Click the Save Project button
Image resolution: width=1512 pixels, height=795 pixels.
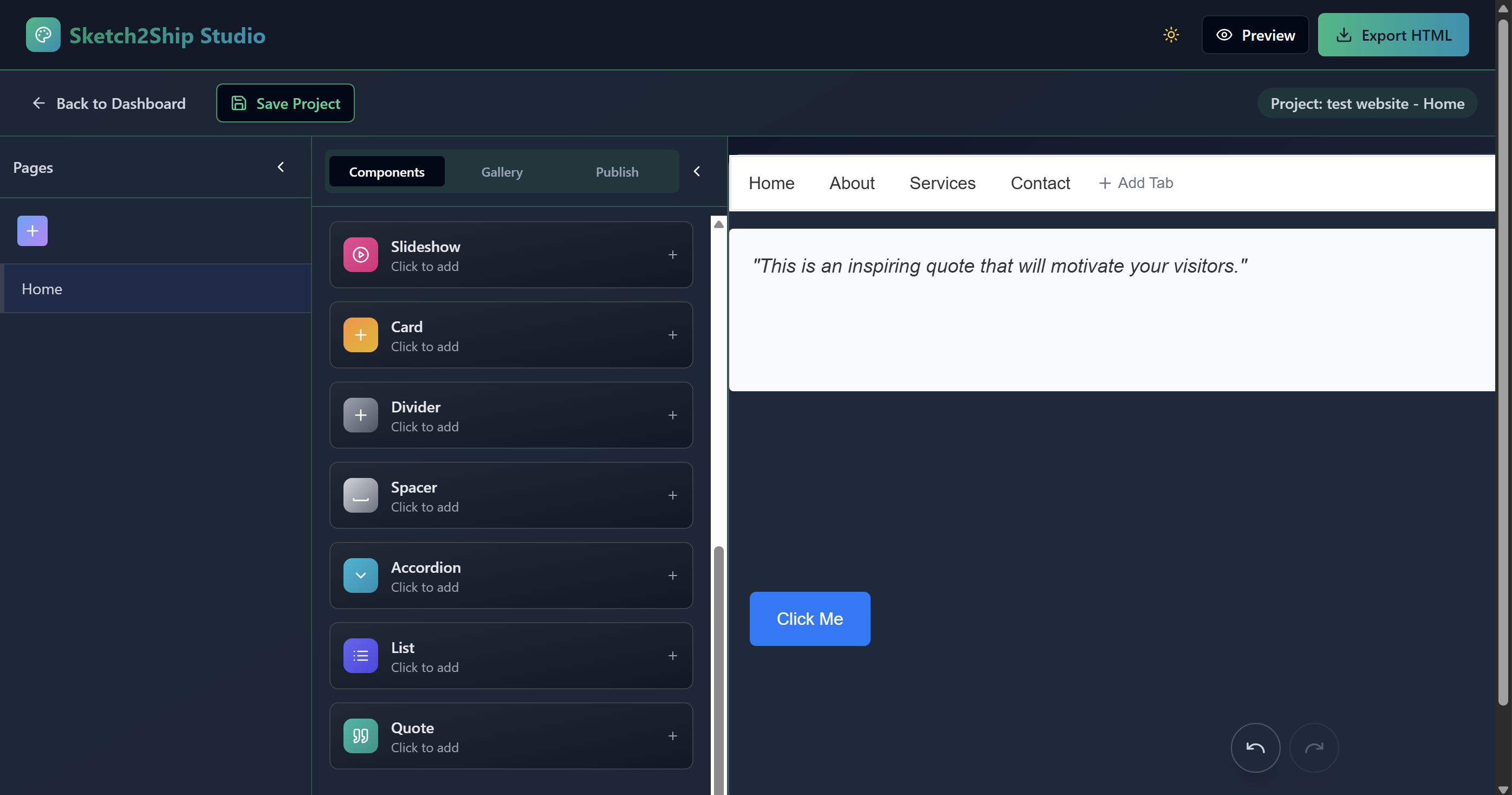tap(285, 104)
